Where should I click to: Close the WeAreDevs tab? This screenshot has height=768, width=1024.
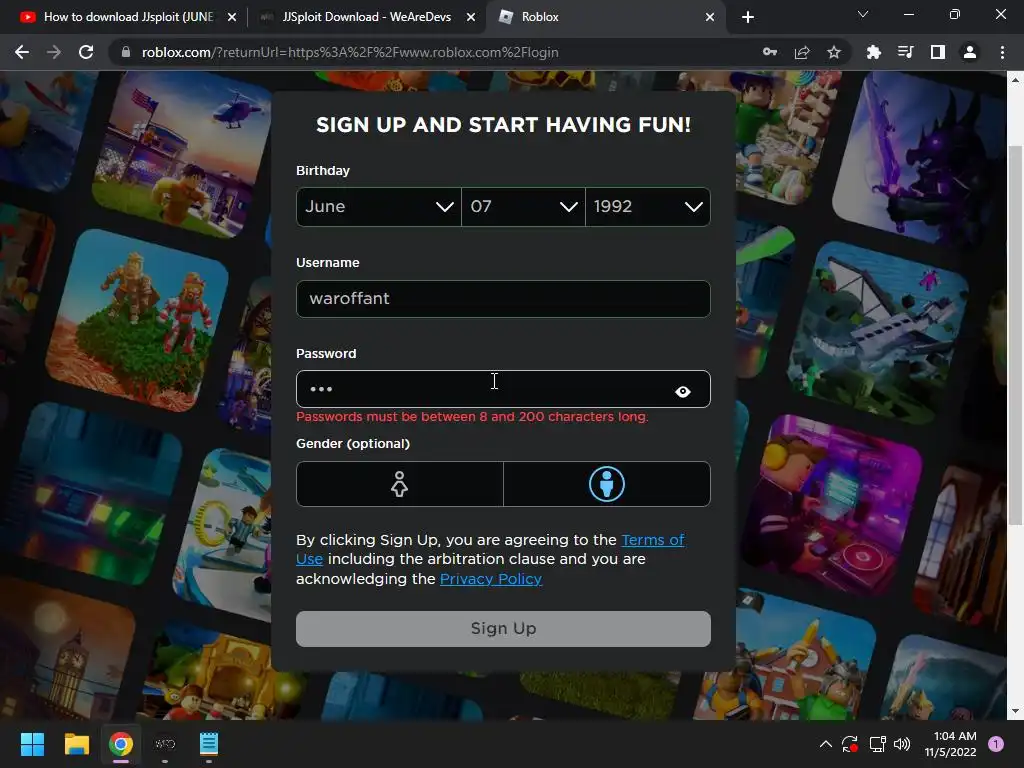(471, 17)
